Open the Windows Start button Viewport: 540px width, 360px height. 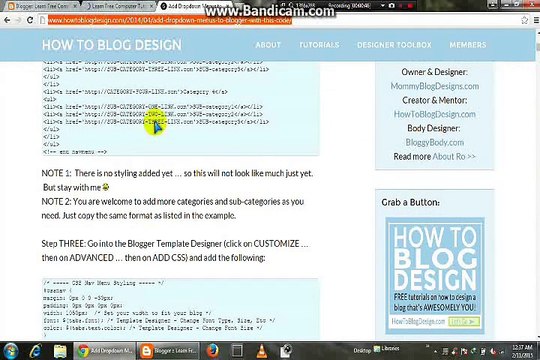[10, 351]
